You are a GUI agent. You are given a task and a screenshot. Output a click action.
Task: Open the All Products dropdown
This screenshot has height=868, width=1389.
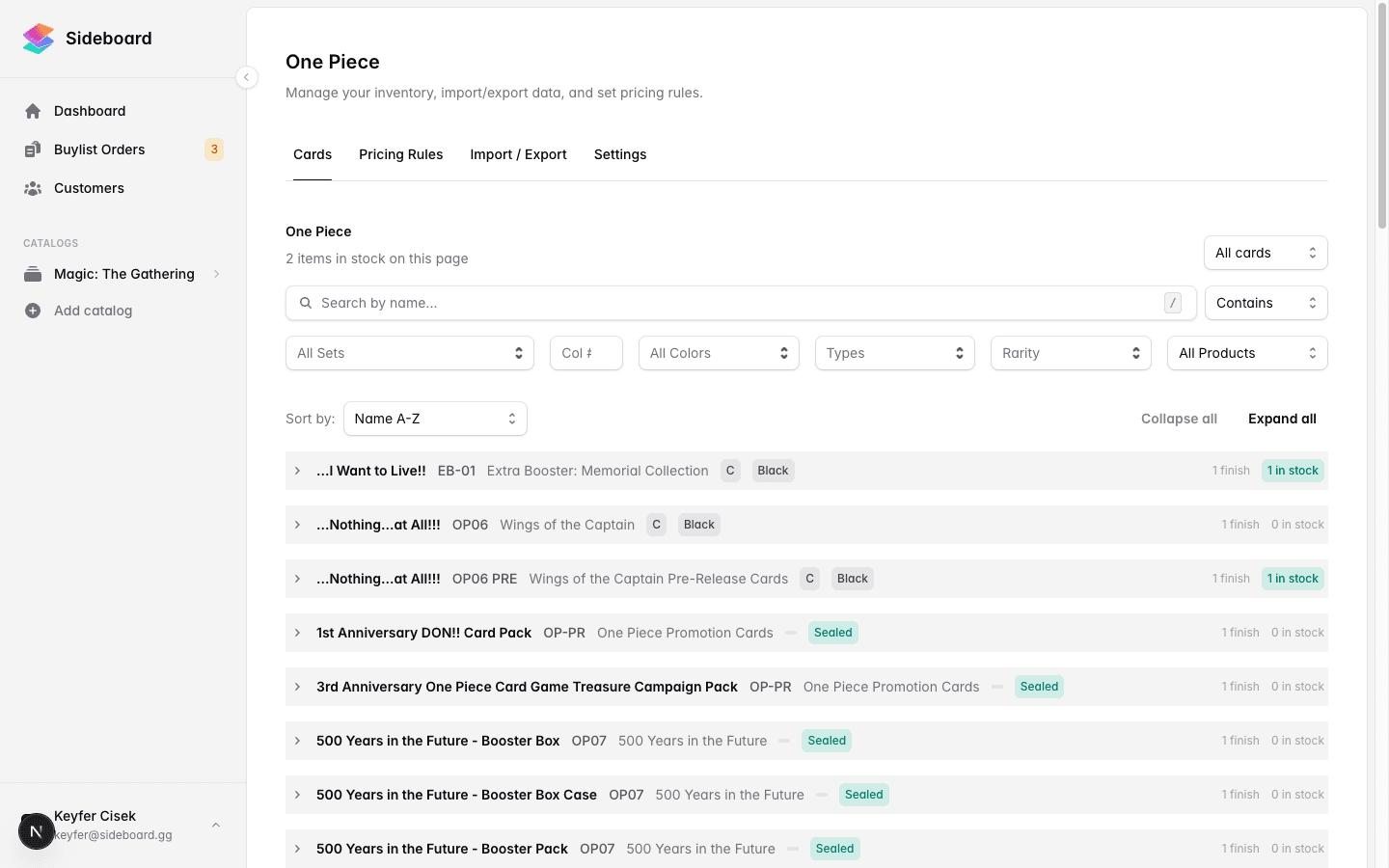coord(1247,353)
